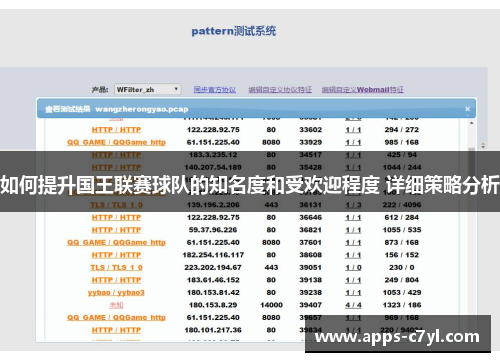Click the byte count 873 / 168
Image resolution: width=500 pixels, height=362 pixels.
tap(402, 242)
